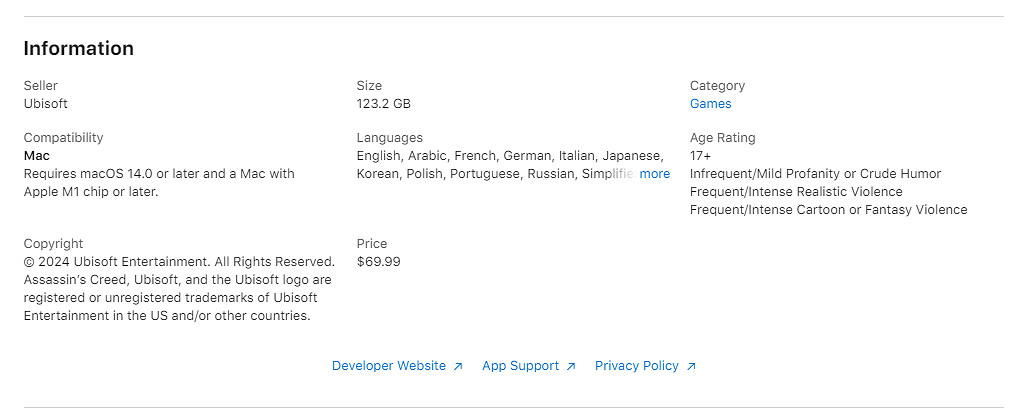Open the Privacy Policy link
1021x419 pixels.
point(636,366)
